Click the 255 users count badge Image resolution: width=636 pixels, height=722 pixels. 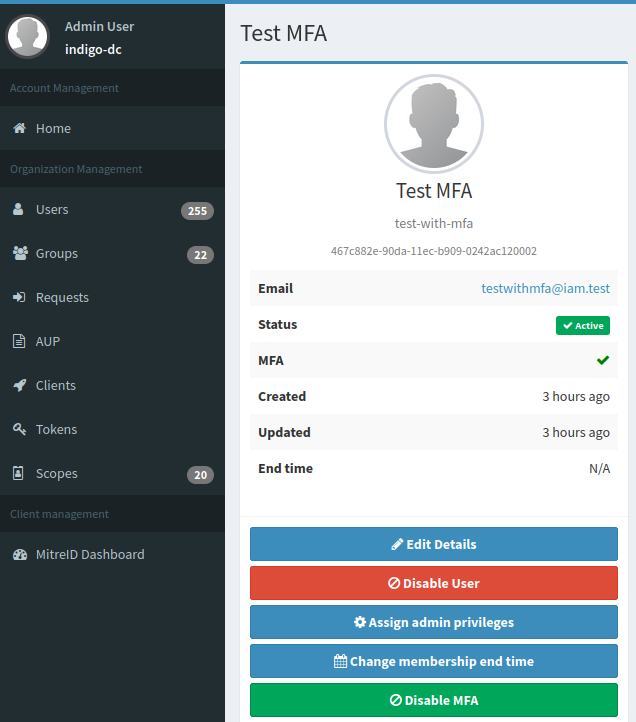point(197,211)
